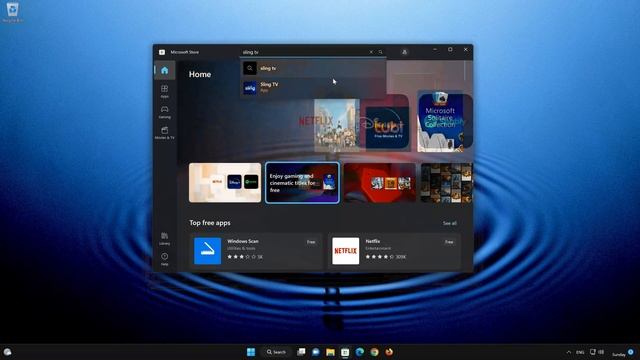Click the Free button for Windows Scan
This screenshot has height=360, width=640.
click(311, 242)
